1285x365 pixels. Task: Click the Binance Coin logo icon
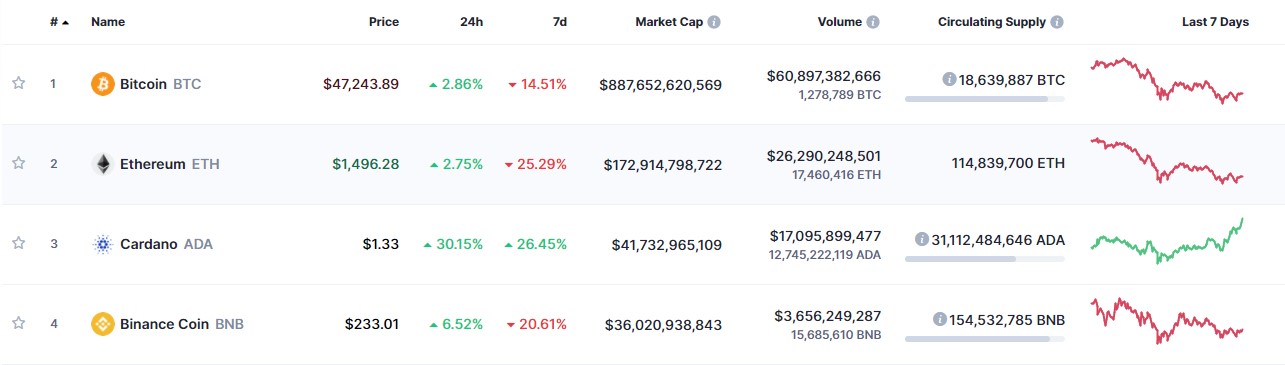point(102,324)
